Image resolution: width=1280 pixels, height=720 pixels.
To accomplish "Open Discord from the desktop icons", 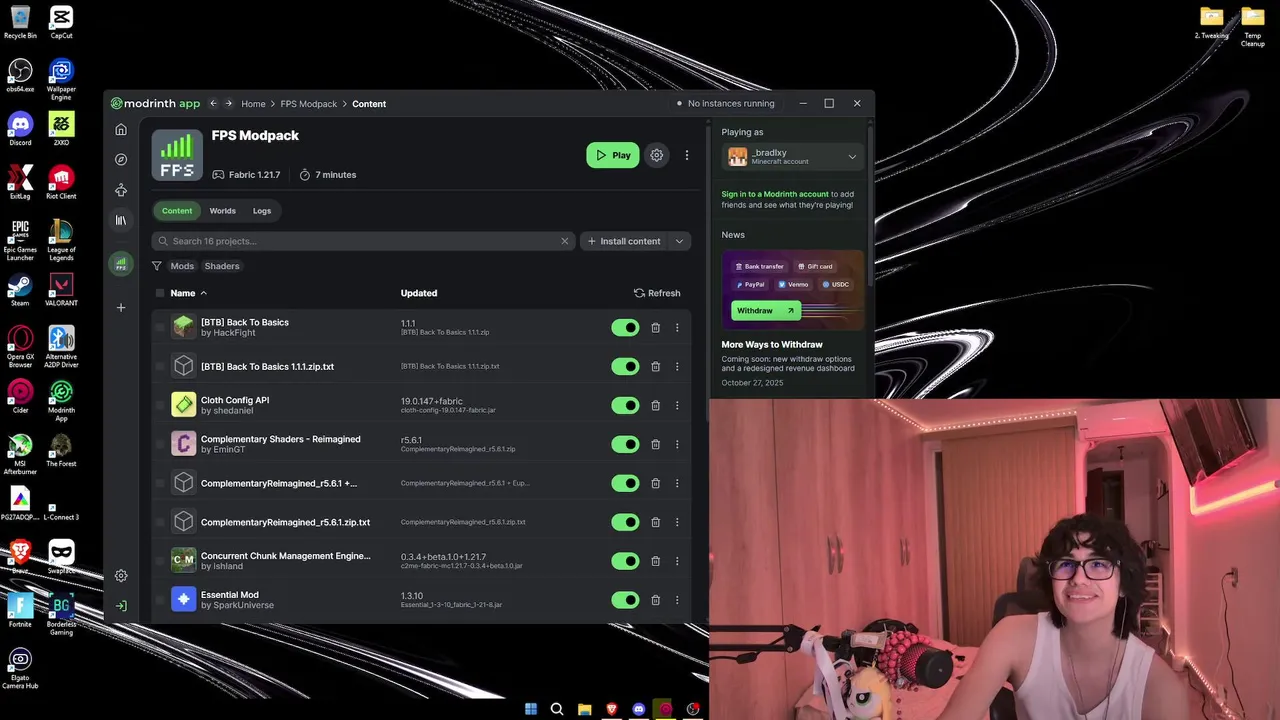I will (20, 130).
